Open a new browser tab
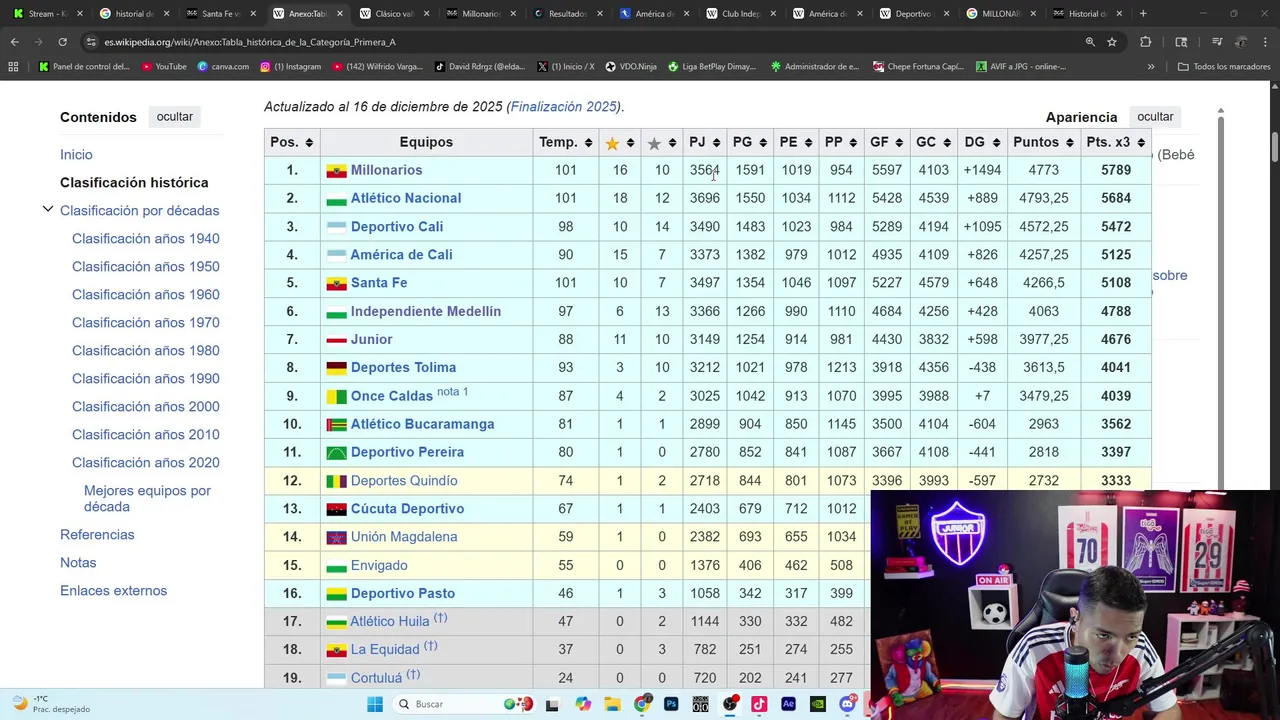Image resolution: width=1280 pixels, height=720 pixels. pos(1143,14)
